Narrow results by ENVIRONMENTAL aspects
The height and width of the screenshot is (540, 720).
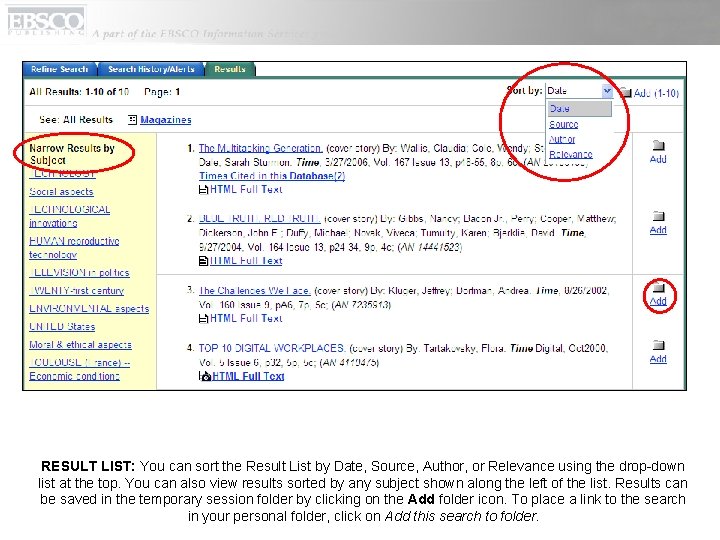(x=89, y=309)
